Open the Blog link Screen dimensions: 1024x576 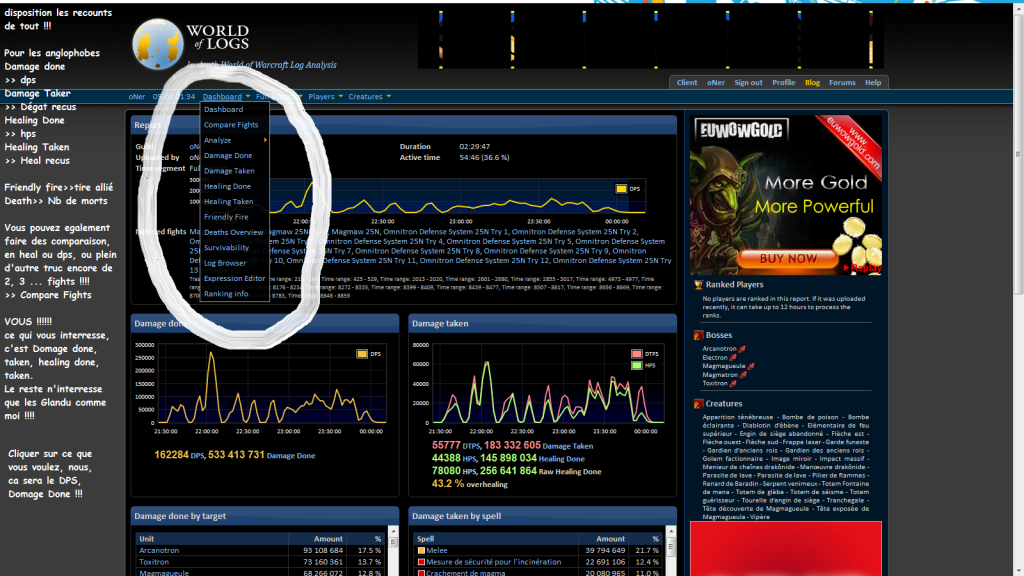pyautogui.click(x=812, y=82)
